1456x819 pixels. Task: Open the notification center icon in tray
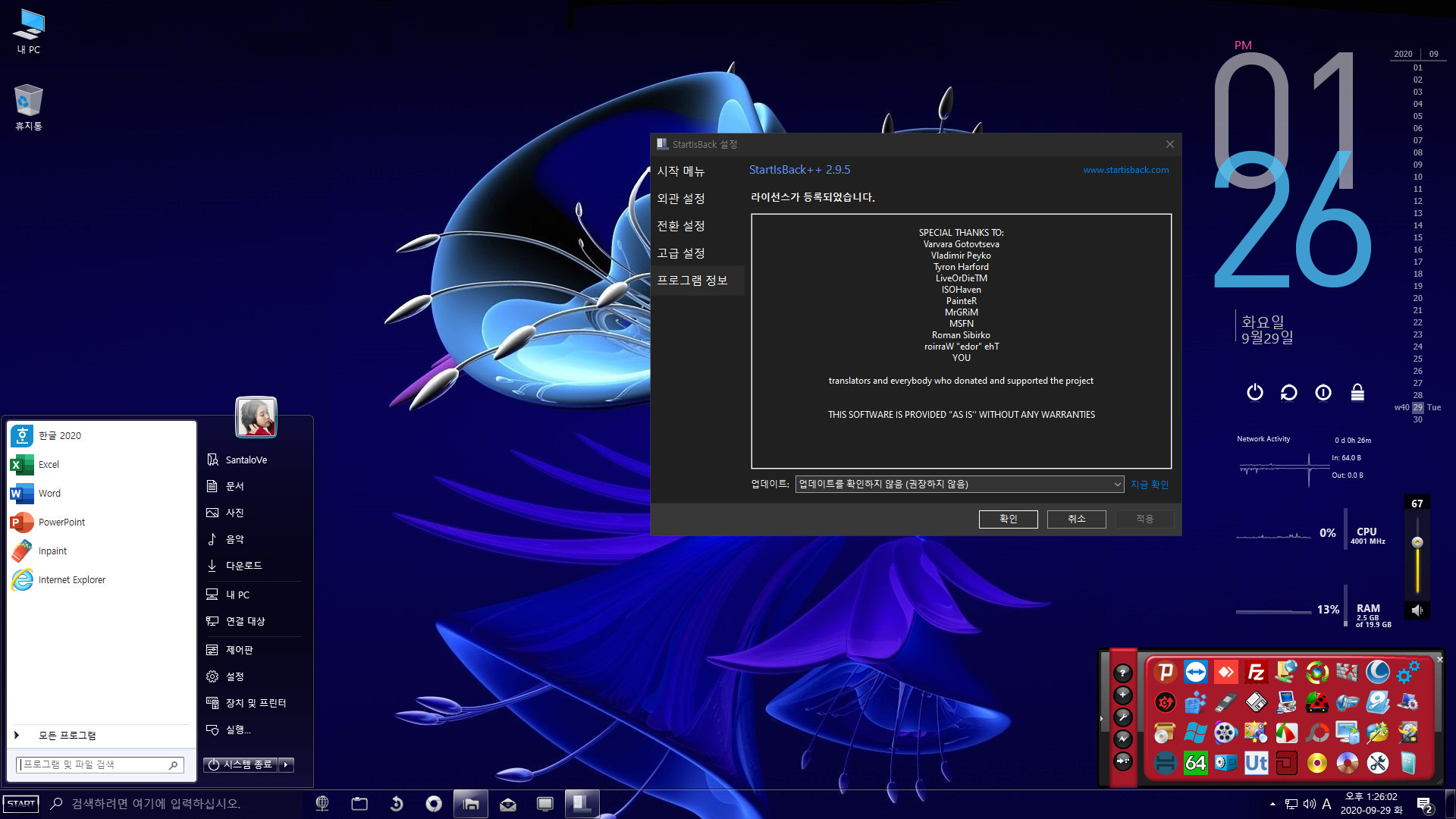point(1424,804)
